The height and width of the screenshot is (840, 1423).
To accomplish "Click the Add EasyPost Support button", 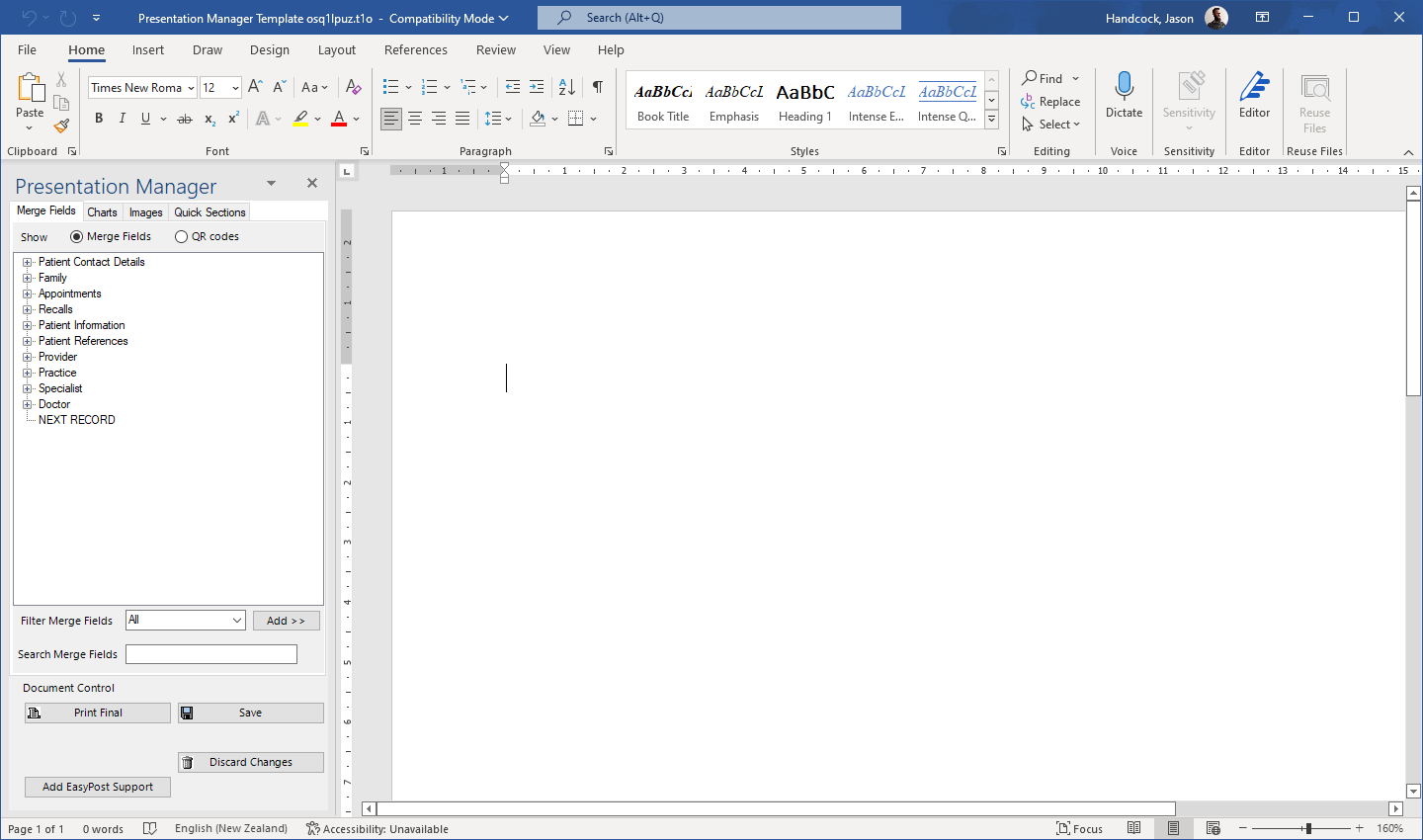I will pyautogui.click(x=97, y=787).
